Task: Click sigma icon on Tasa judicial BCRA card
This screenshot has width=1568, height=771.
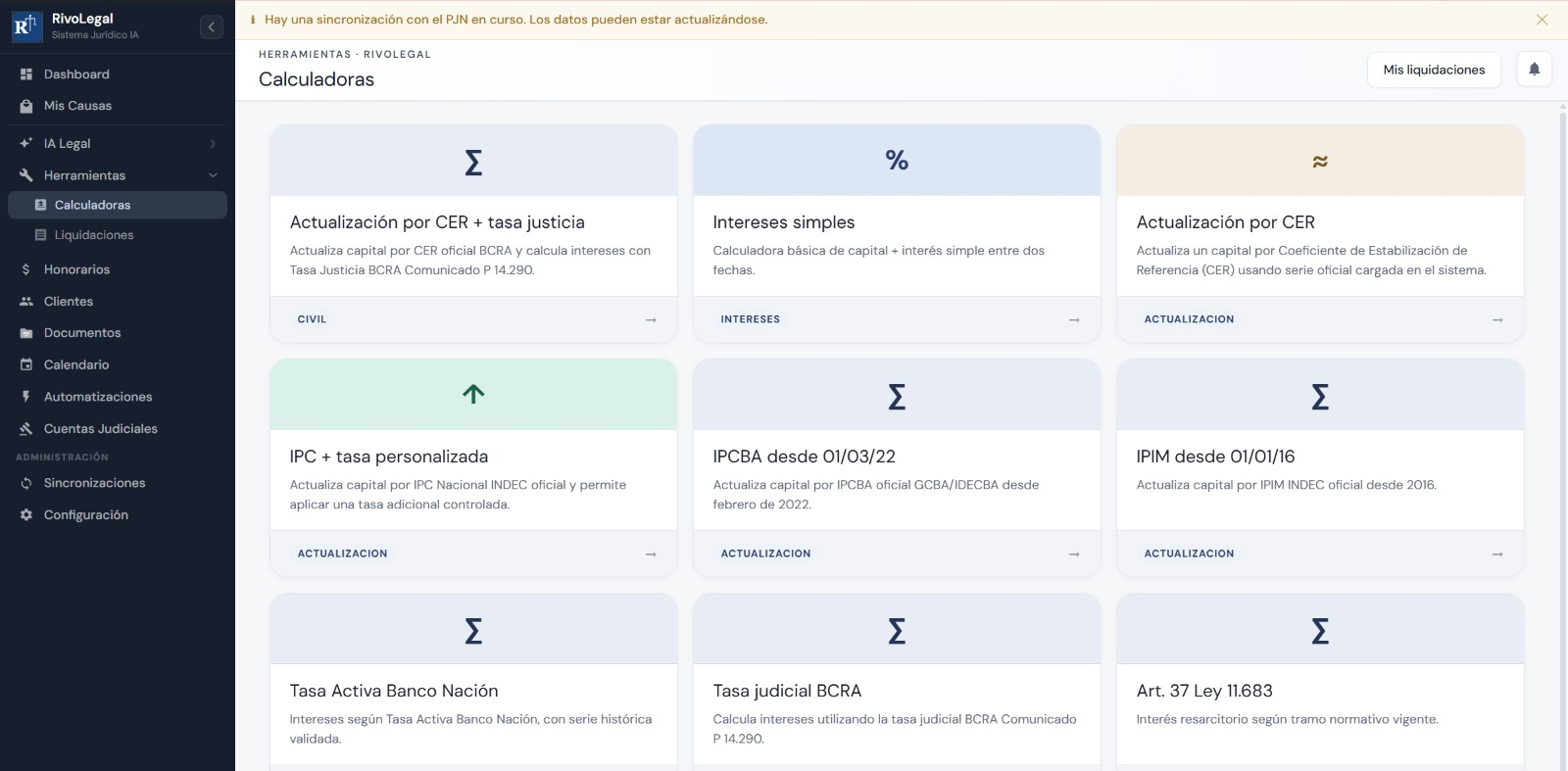Action: click(x=897, y=630)
